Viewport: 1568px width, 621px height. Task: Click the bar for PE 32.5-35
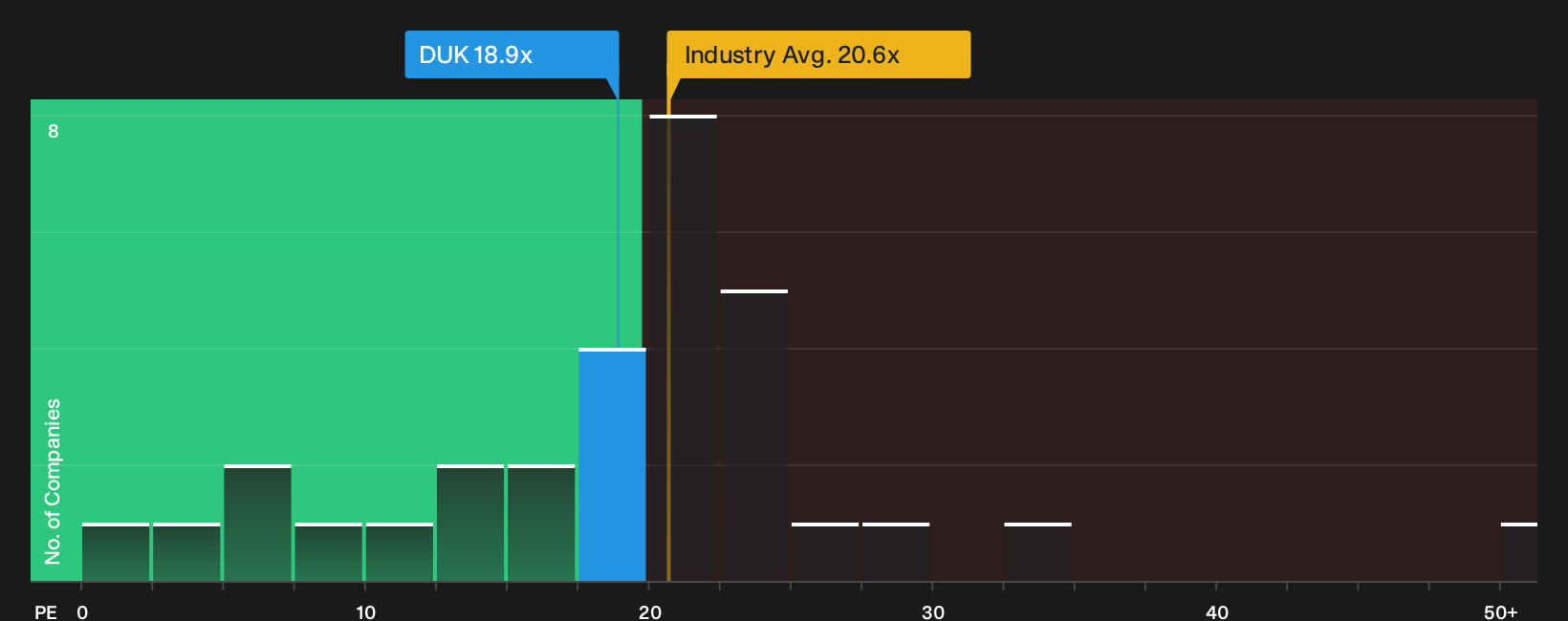click(1037, 551)
